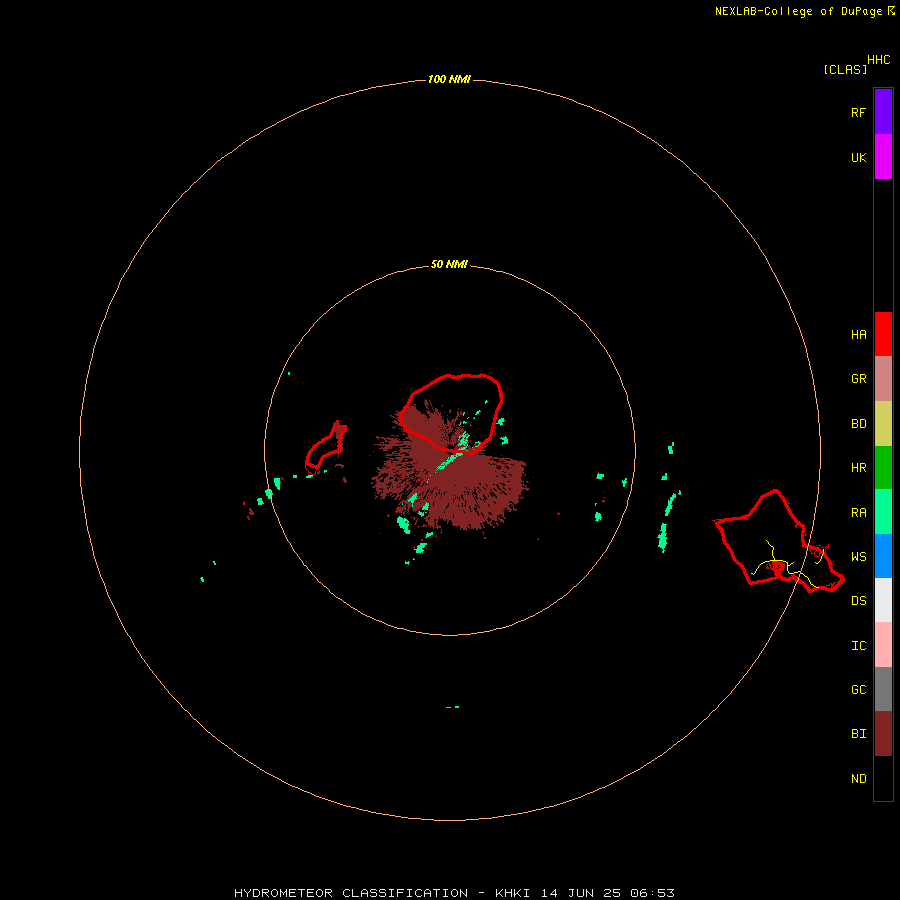Click the IC legend label
The width and height of the screenshot is (900, 900).
(x=858, y=646)
